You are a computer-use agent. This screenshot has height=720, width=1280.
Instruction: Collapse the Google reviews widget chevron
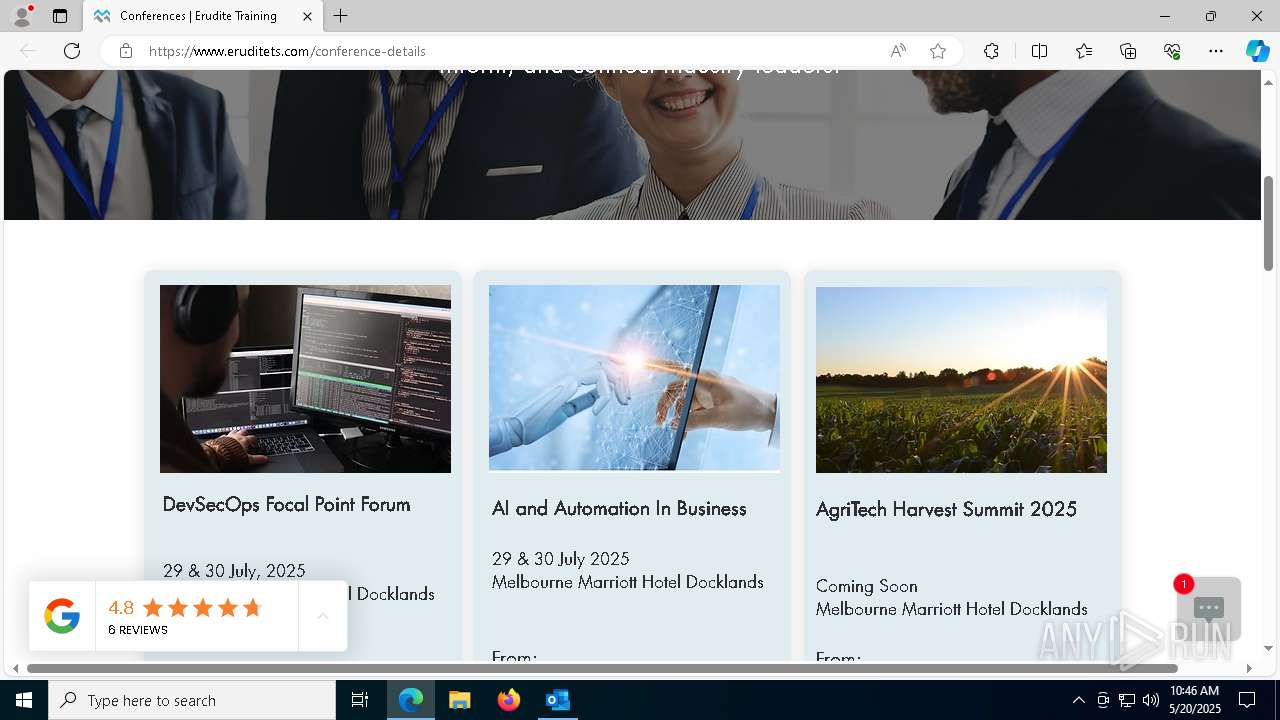click(322, 616)
